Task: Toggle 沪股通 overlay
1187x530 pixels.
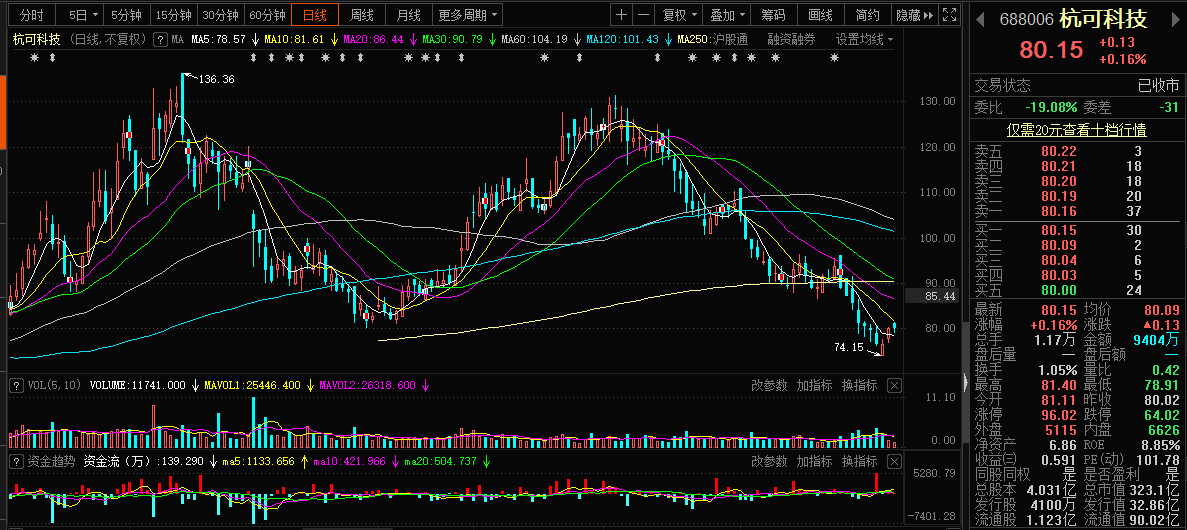Action: [x=730, y=39]
